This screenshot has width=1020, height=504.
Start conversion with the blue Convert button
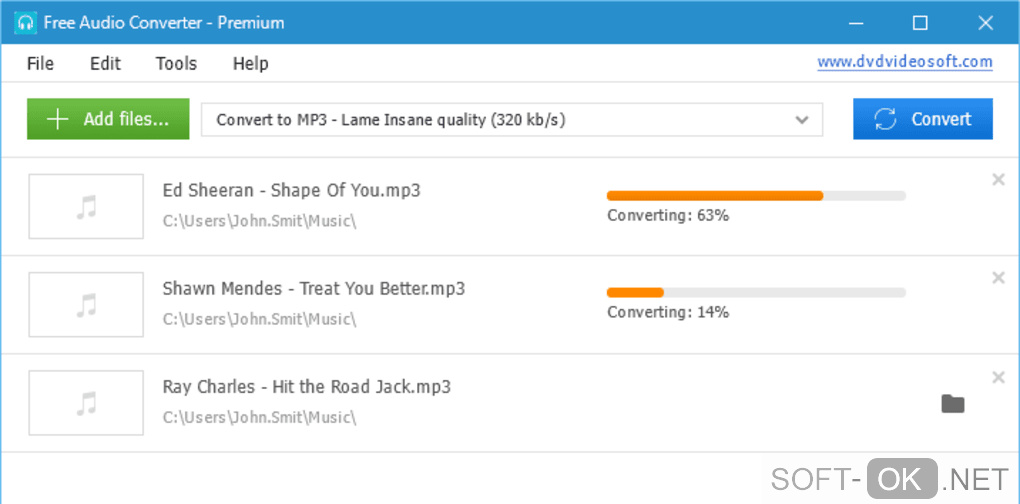pyautogui.click(x=922, y=119)
